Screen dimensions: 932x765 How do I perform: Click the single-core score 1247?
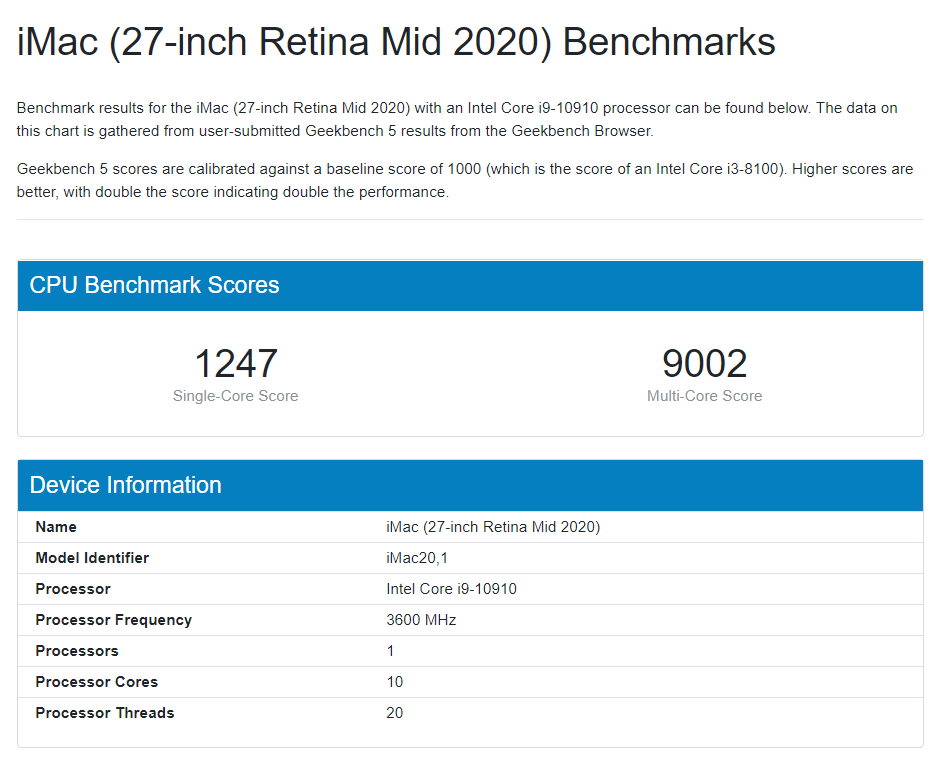[236, 363]
